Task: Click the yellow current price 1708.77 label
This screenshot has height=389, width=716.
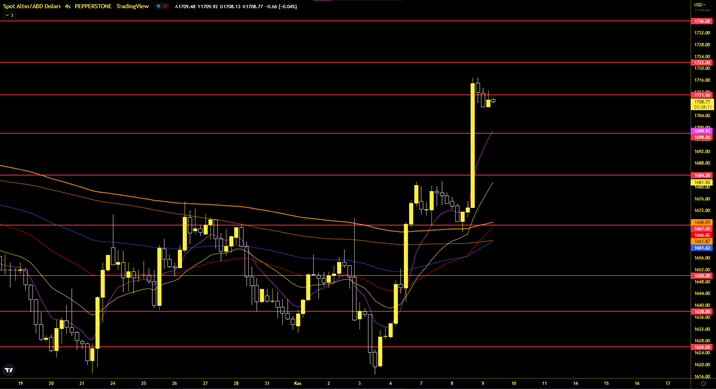Action: [x=702, y=104]
